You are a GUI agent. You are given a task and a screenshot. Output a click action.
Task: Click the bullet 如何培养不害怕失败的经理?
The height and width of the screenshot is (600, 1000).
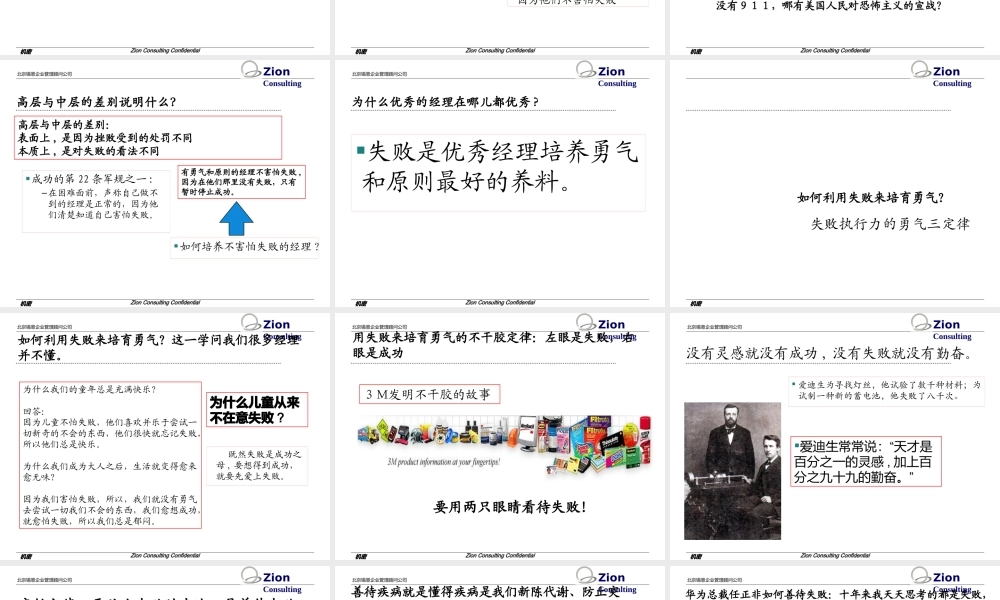coord(246,247)
